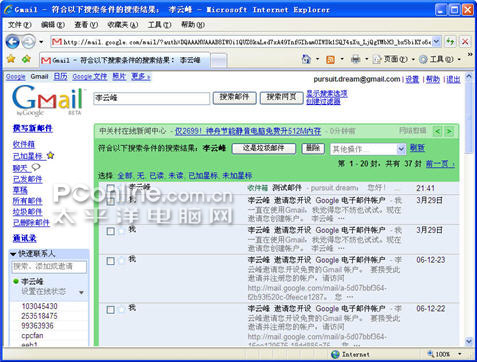Open the 通讯录 contacts link
The height and width of the screenshot is (362, 477).
coord(25,238)
